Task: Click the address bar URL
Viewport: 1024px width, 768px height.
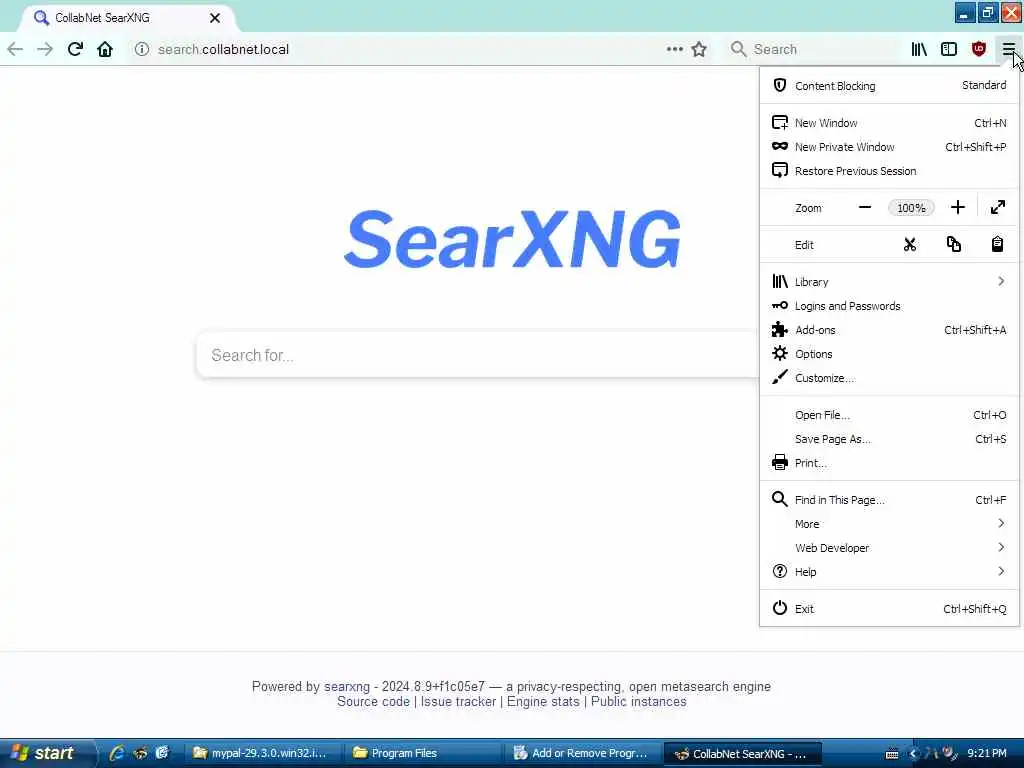Action: [x=223, y=49]
